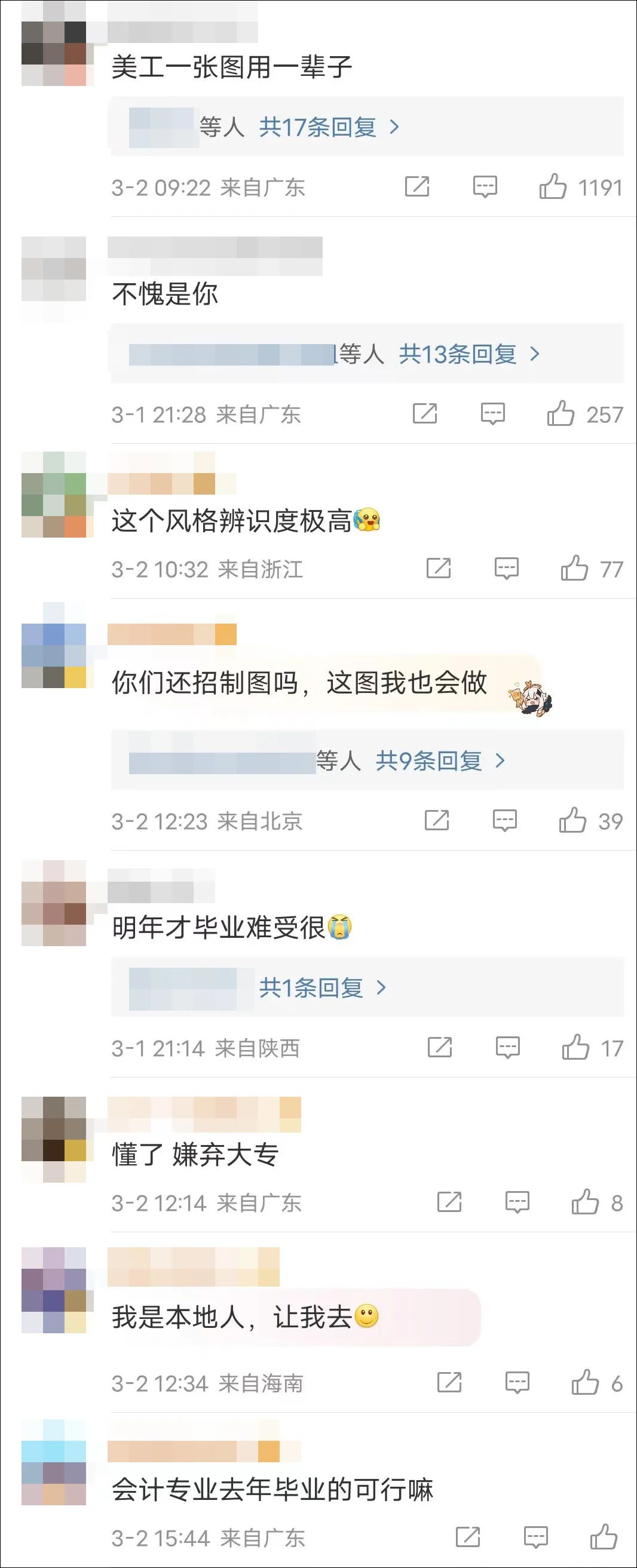Repost the comment "不愧是你"

(x=424, y=413)
